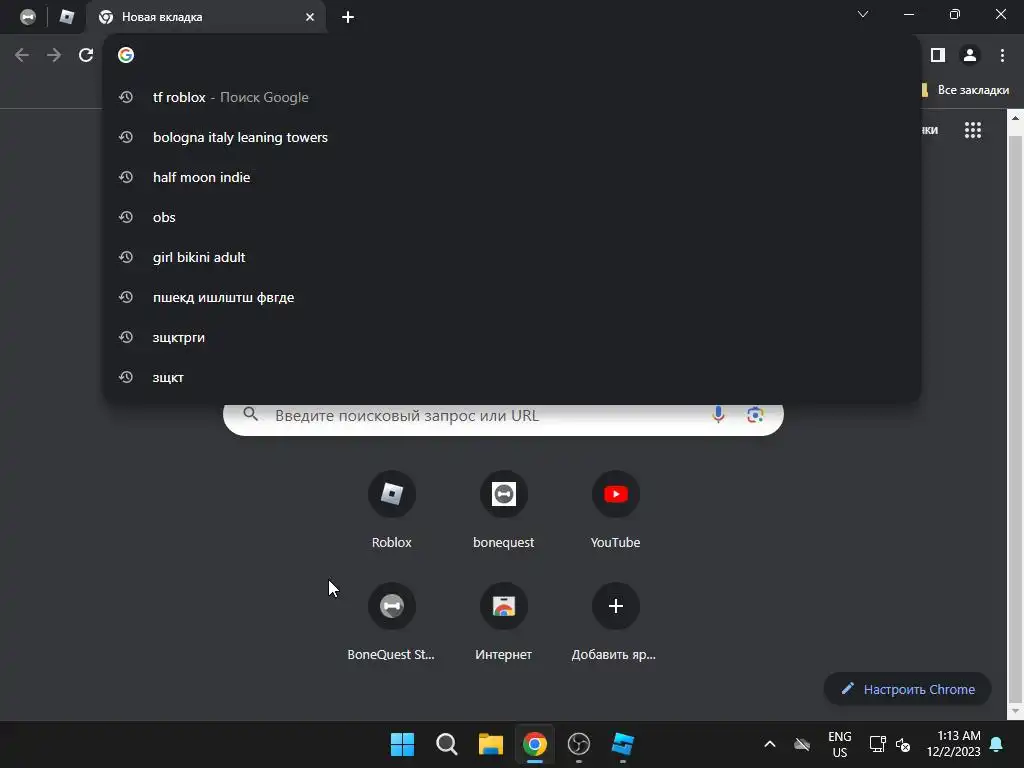
Task: Add a new shortcut with Добавить яр...
Action: point(615,622)
